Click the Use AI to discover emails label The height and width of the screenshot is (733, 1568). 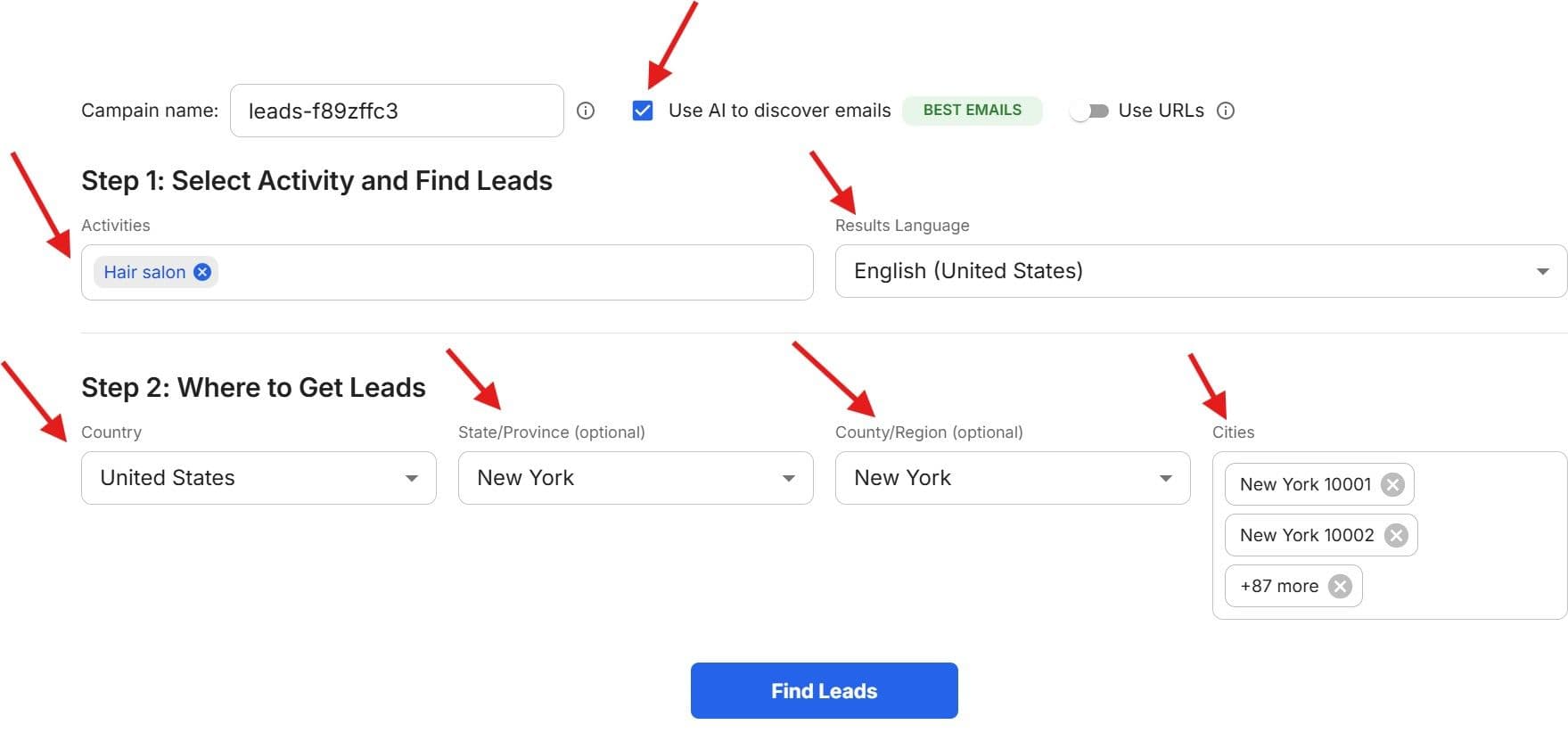click(780, 111)
